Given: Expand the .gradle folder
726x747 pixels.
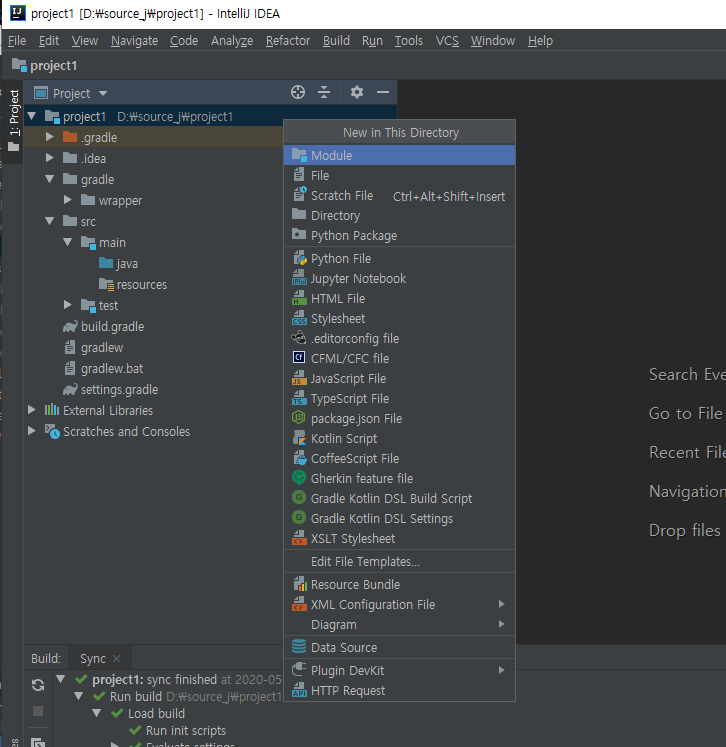Looking at the screenshot, I should (50, 137).
